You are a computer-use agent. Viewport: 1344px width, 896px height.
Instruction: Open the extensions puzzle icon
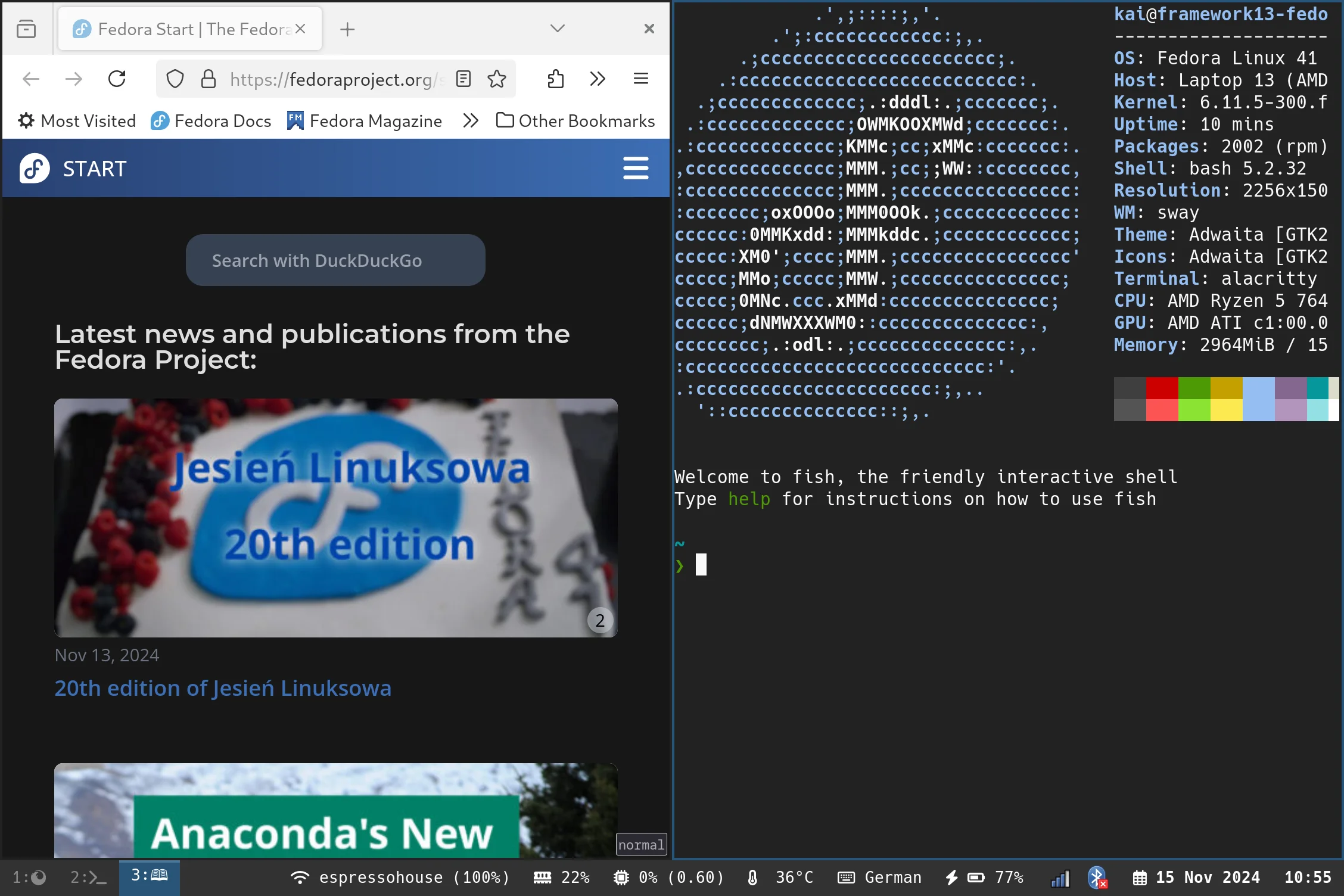(555, 79)
